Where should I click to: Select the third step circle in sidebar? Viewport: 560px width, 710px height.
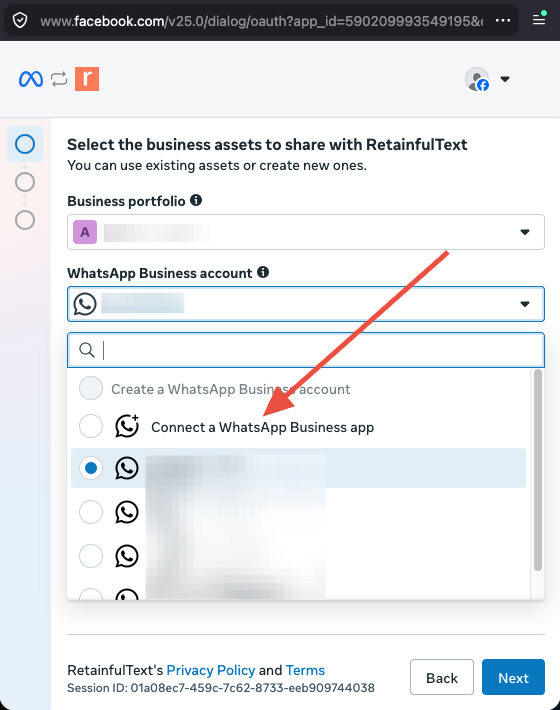click(x=25, y=220)
